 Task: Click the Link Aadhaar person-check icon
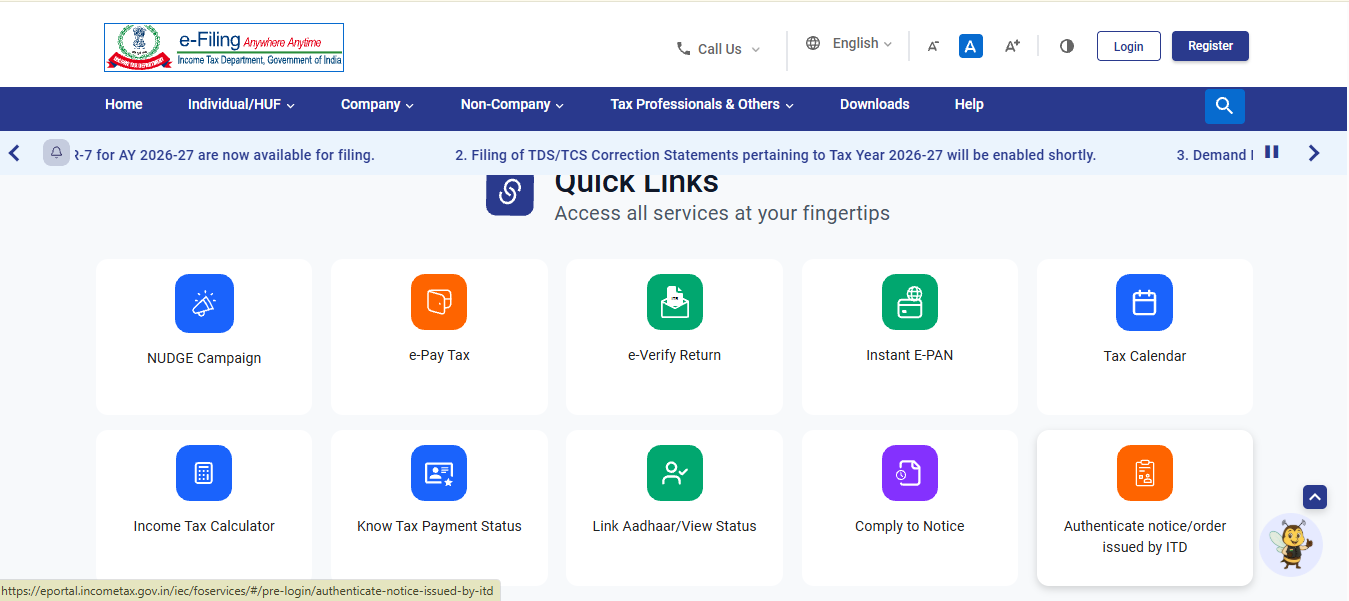[x=675, y=473]
